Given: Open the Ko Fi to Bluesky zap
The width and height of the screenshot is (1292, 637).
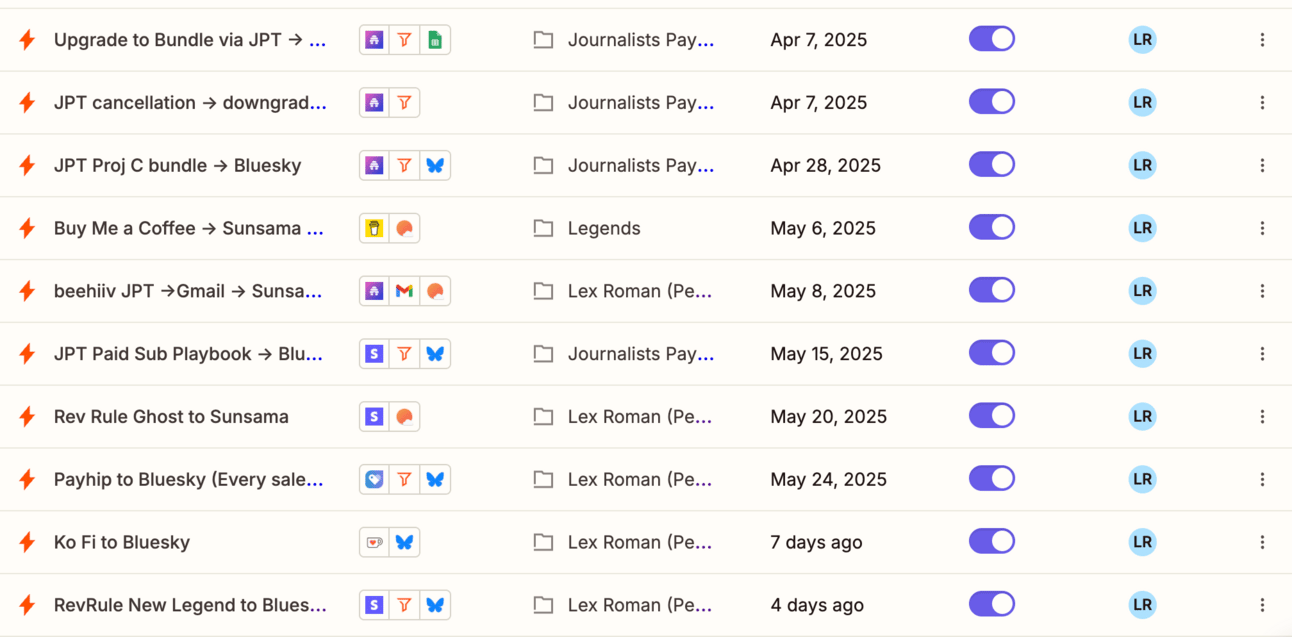Looking at the screenshot, I should click(x=122, y=543).
